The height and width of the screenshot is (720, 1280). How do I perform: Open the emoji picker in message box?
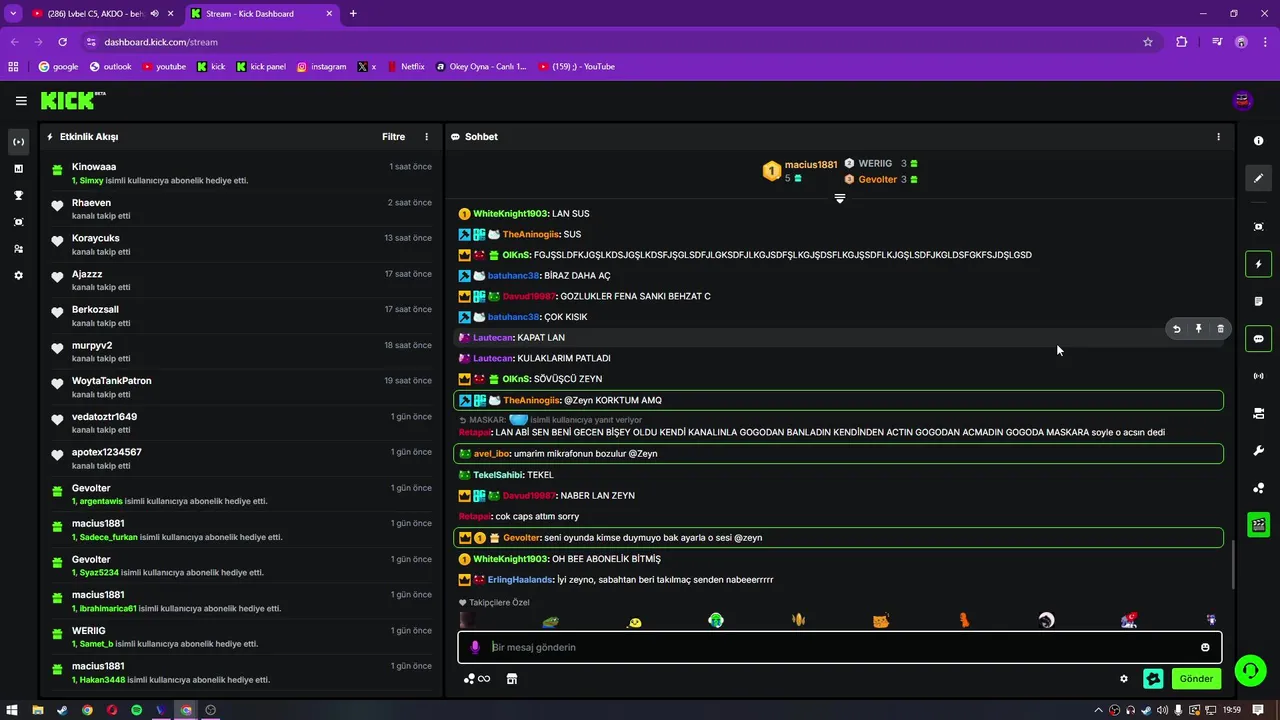click(x=1205, y=647)
